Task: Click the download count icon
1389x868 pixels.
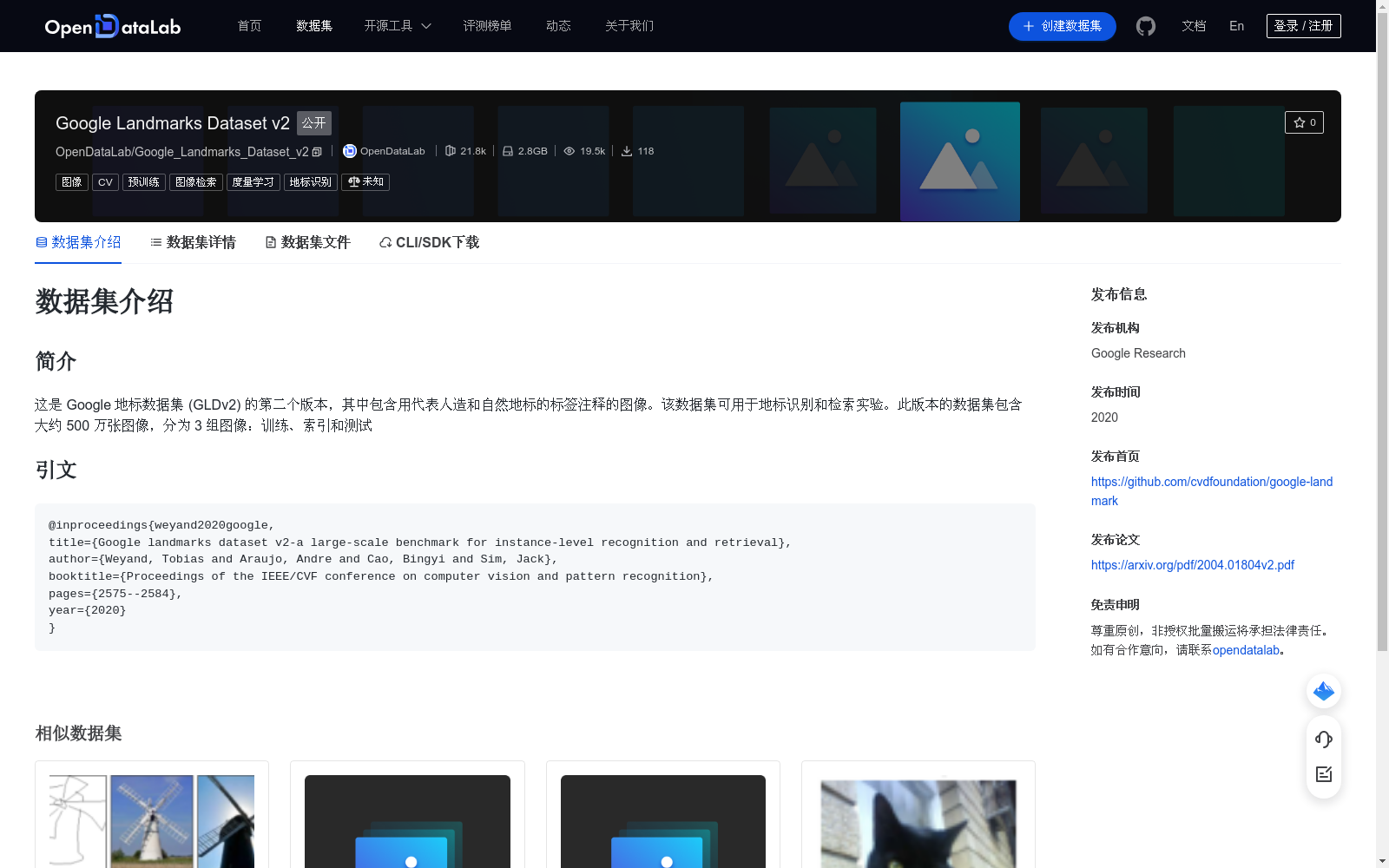Action: tap(626, 151)
